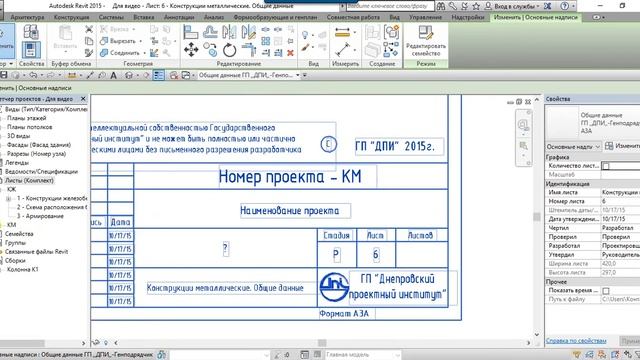Click the star favorites icon in title bar
The height and width of the screenshot is (360, 640).
[x=476, y=6]
